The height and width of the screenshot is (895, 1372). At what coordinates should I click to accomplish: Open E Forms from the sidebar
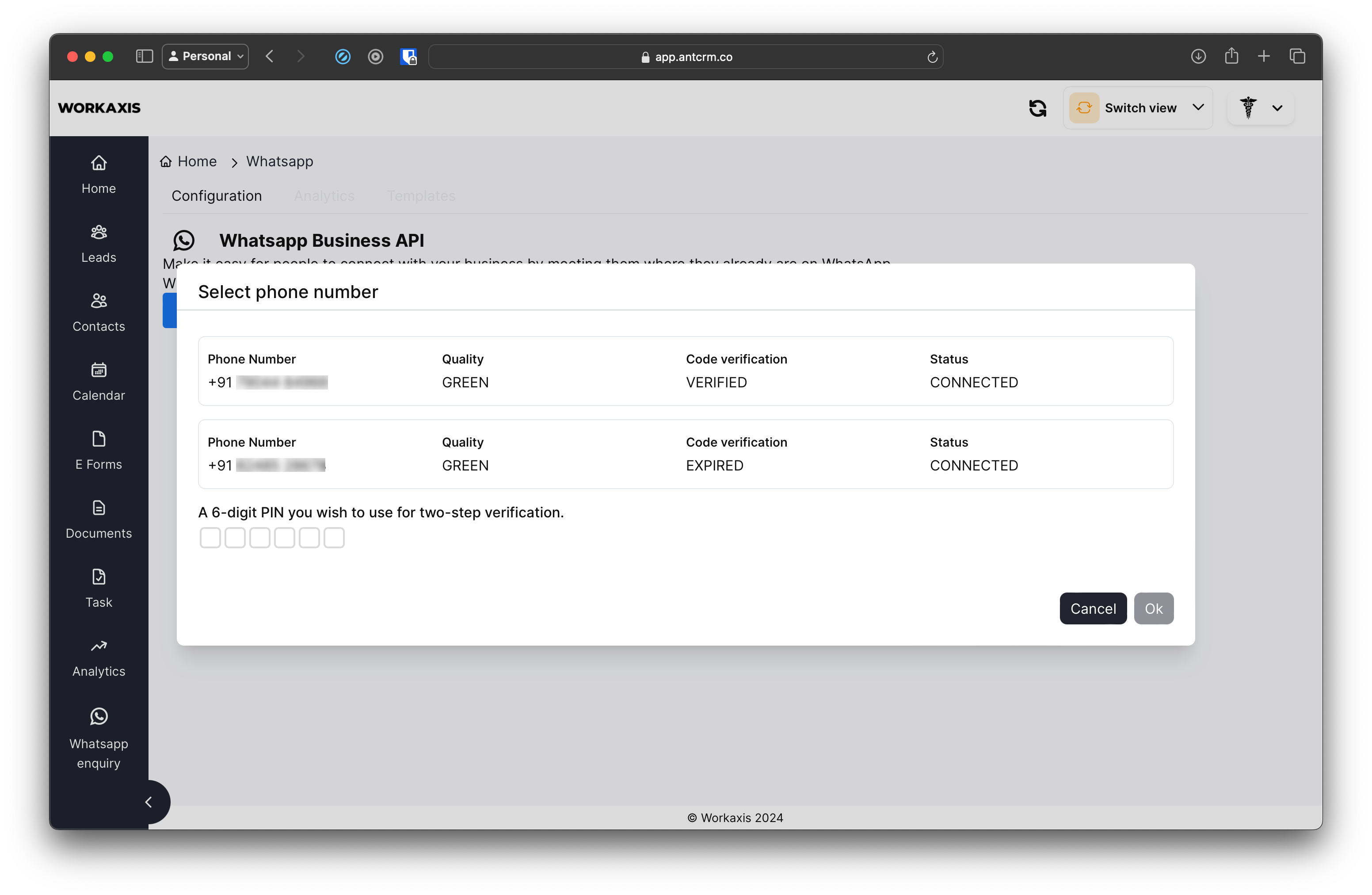pyautogui.click(x=99, y=451)
